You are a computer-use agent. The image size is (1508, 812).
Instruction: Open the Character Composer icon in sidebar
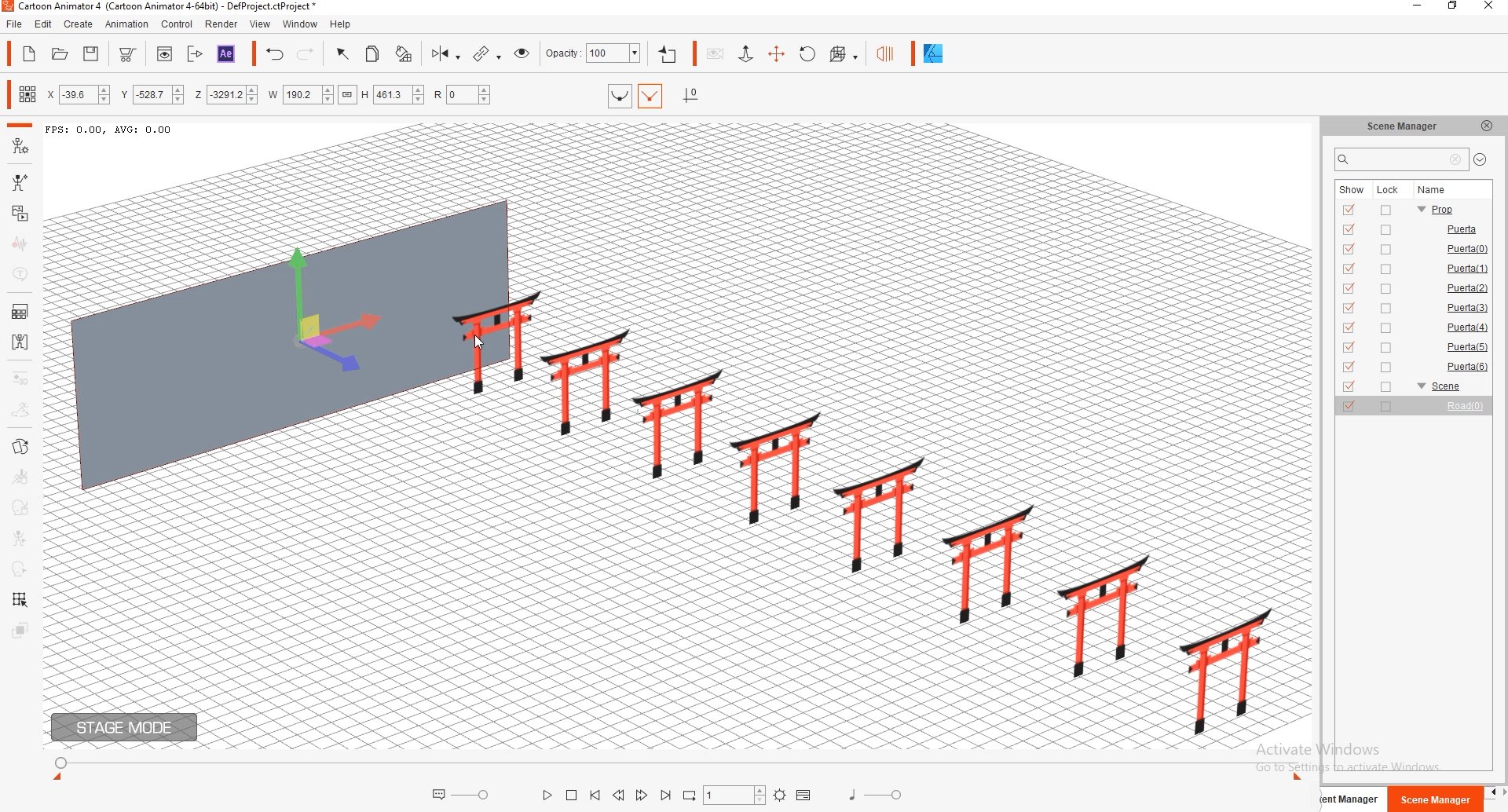(x=20, y=147)
